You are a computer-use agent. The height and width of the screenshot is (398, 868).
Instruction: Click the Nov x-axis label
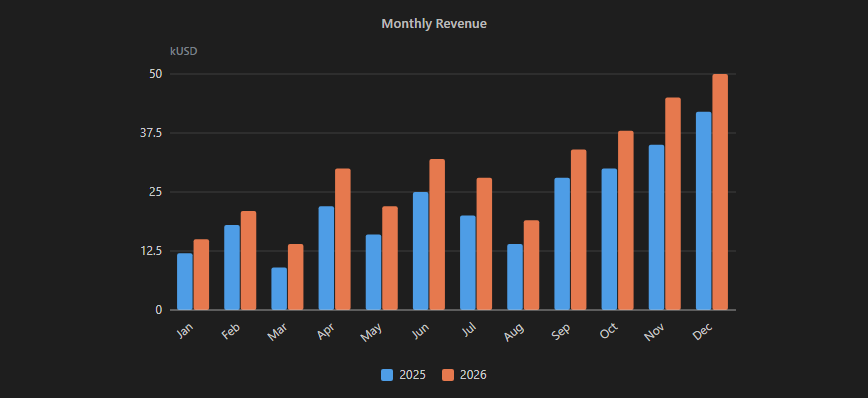655,332
